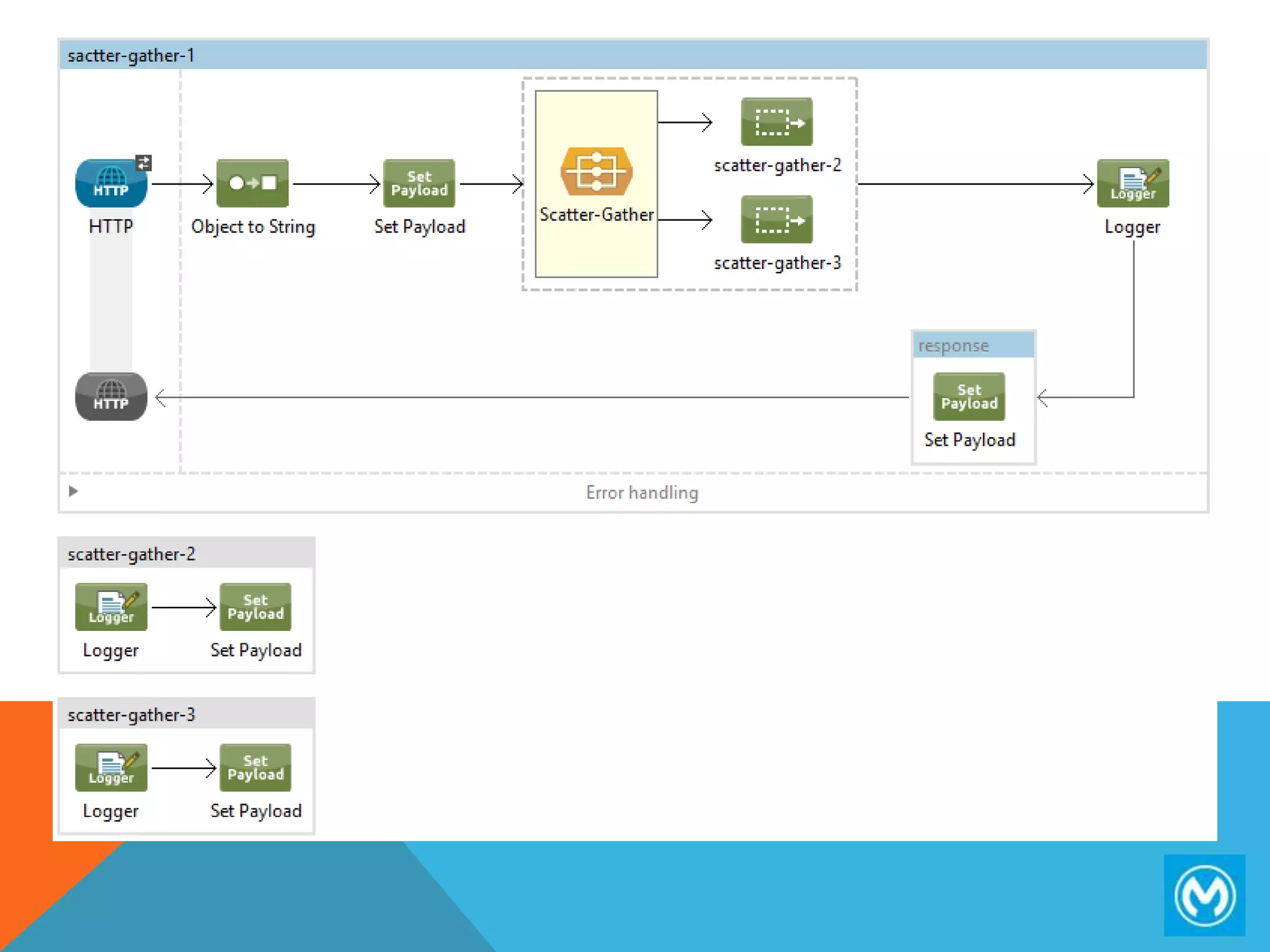This screenshot has height=952, width=1270.
Task: Expand the Error handling section arrow
Action: point(73,491)
